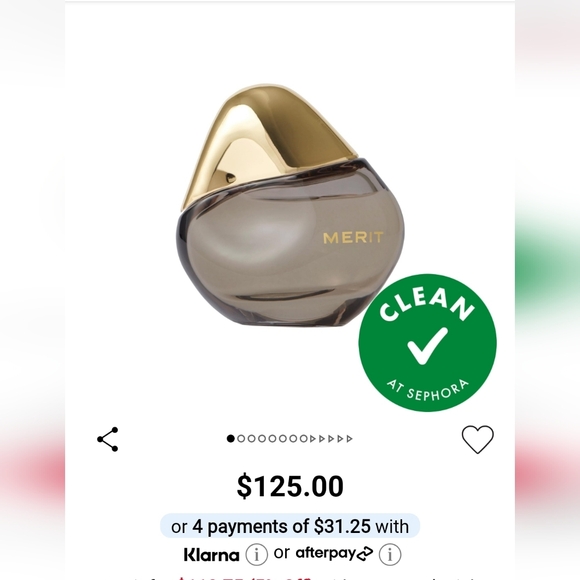
Task: Tap the Clean at Sephora badge
Action: pos(428,343)
